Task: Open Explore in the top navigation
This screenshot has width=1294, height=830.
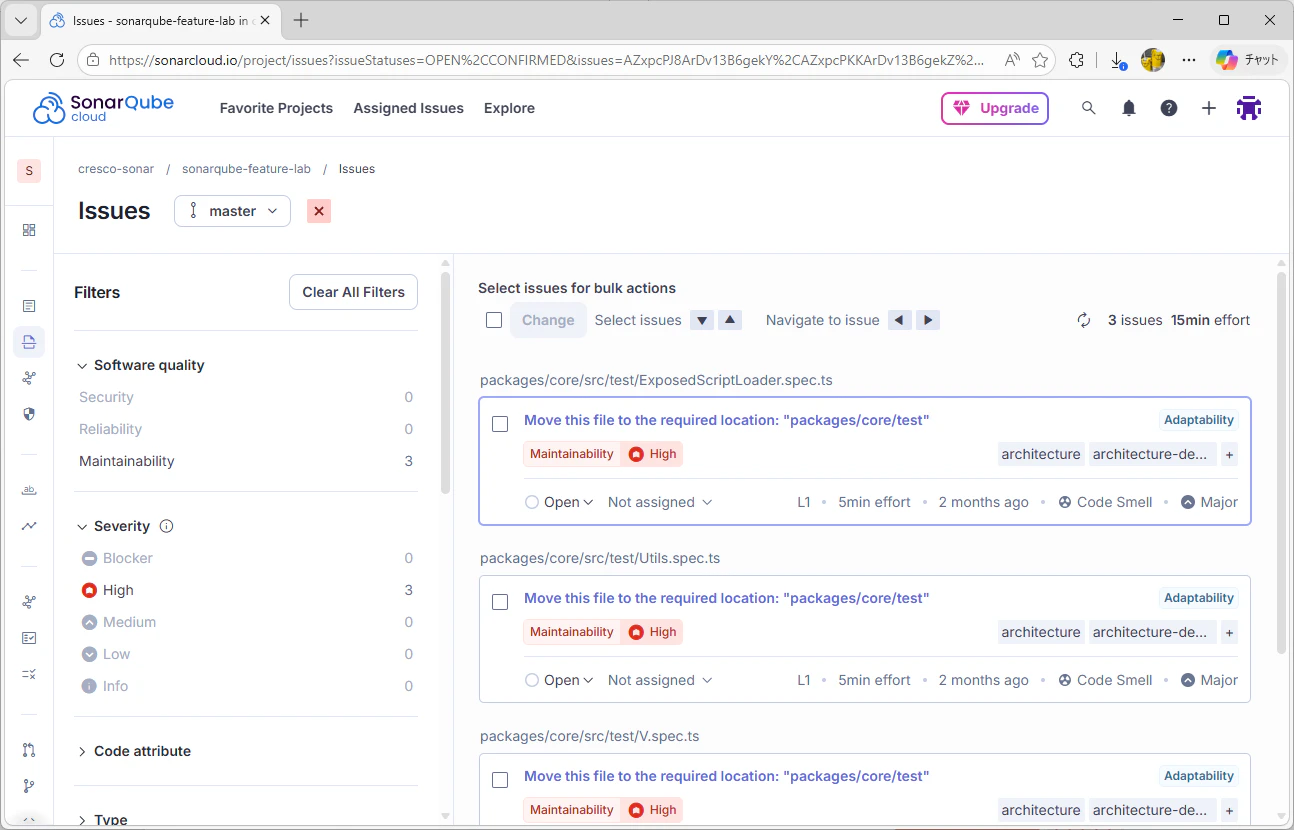Action: 509,108
